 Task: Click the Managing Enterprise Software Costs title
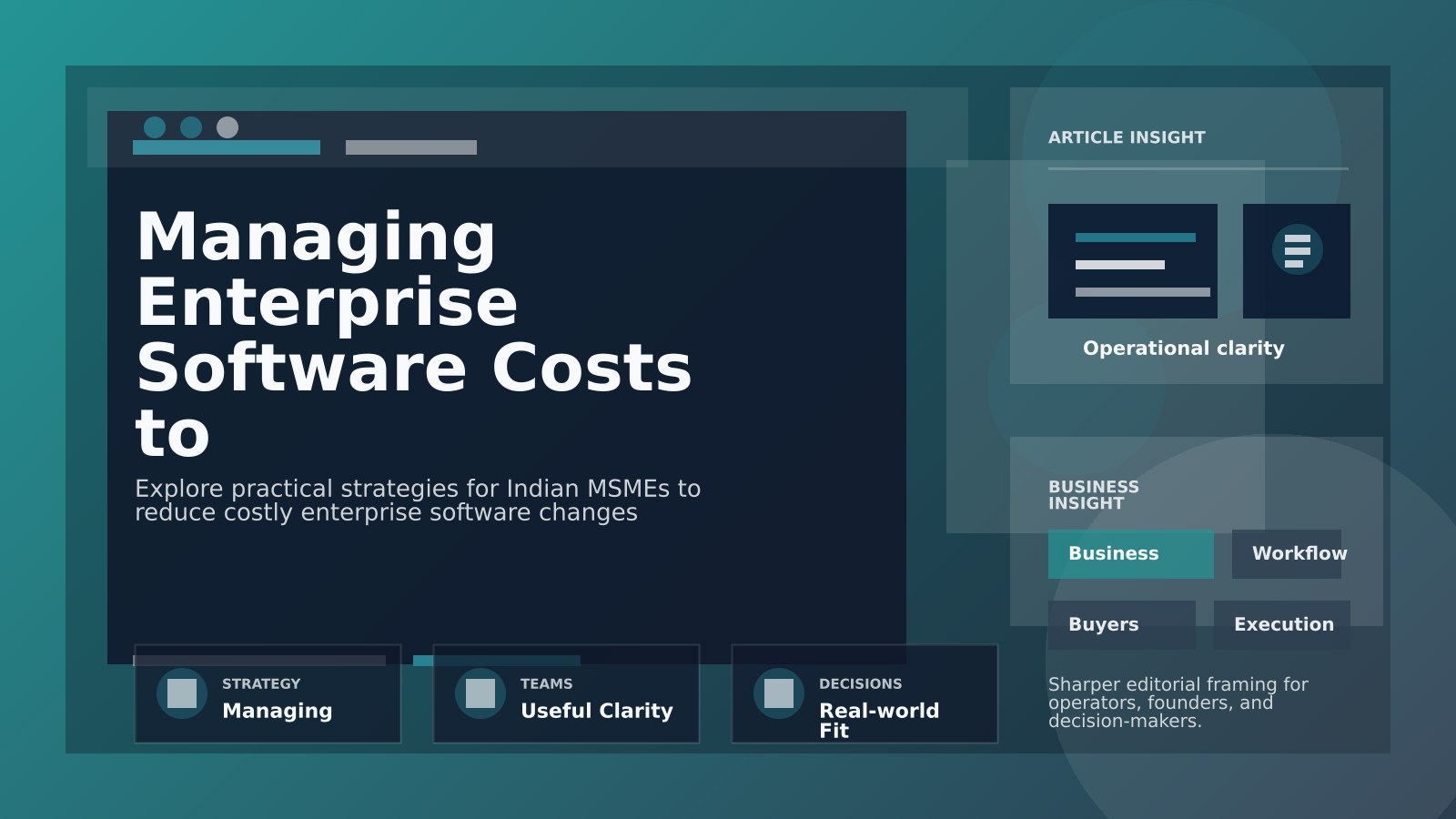point(414,334)
